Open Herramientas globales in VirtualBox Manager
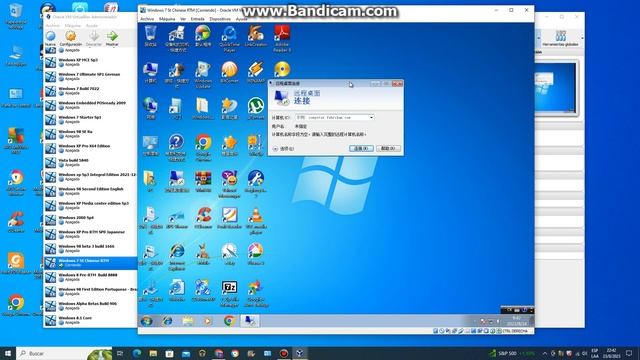 [560, 38]
